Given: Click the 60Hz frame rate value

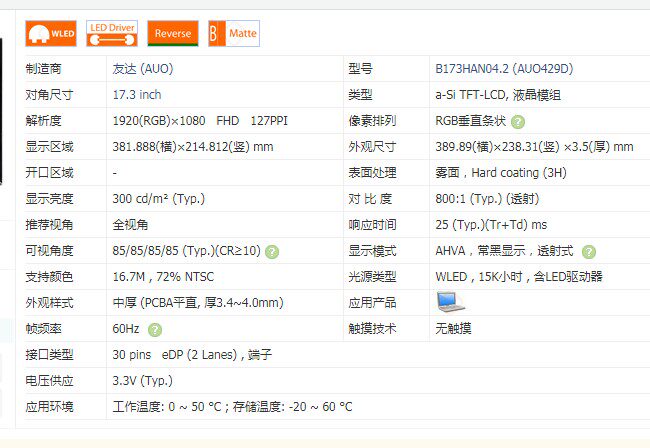Looking at the screenshot, I should point(126,329).
